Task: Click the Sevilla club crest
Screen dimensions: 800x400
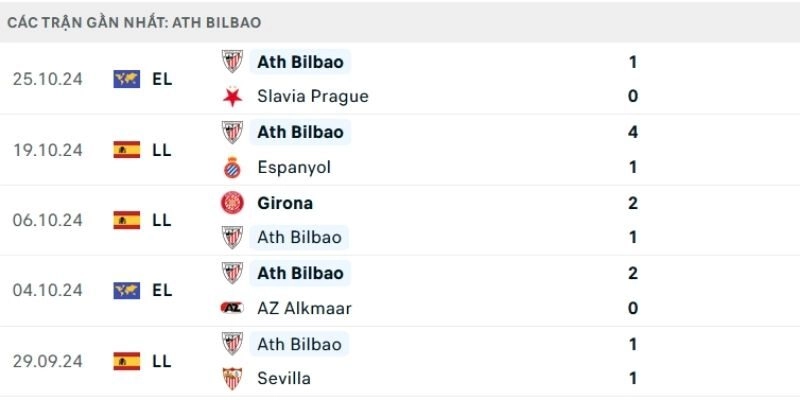Action: point(232,378)
